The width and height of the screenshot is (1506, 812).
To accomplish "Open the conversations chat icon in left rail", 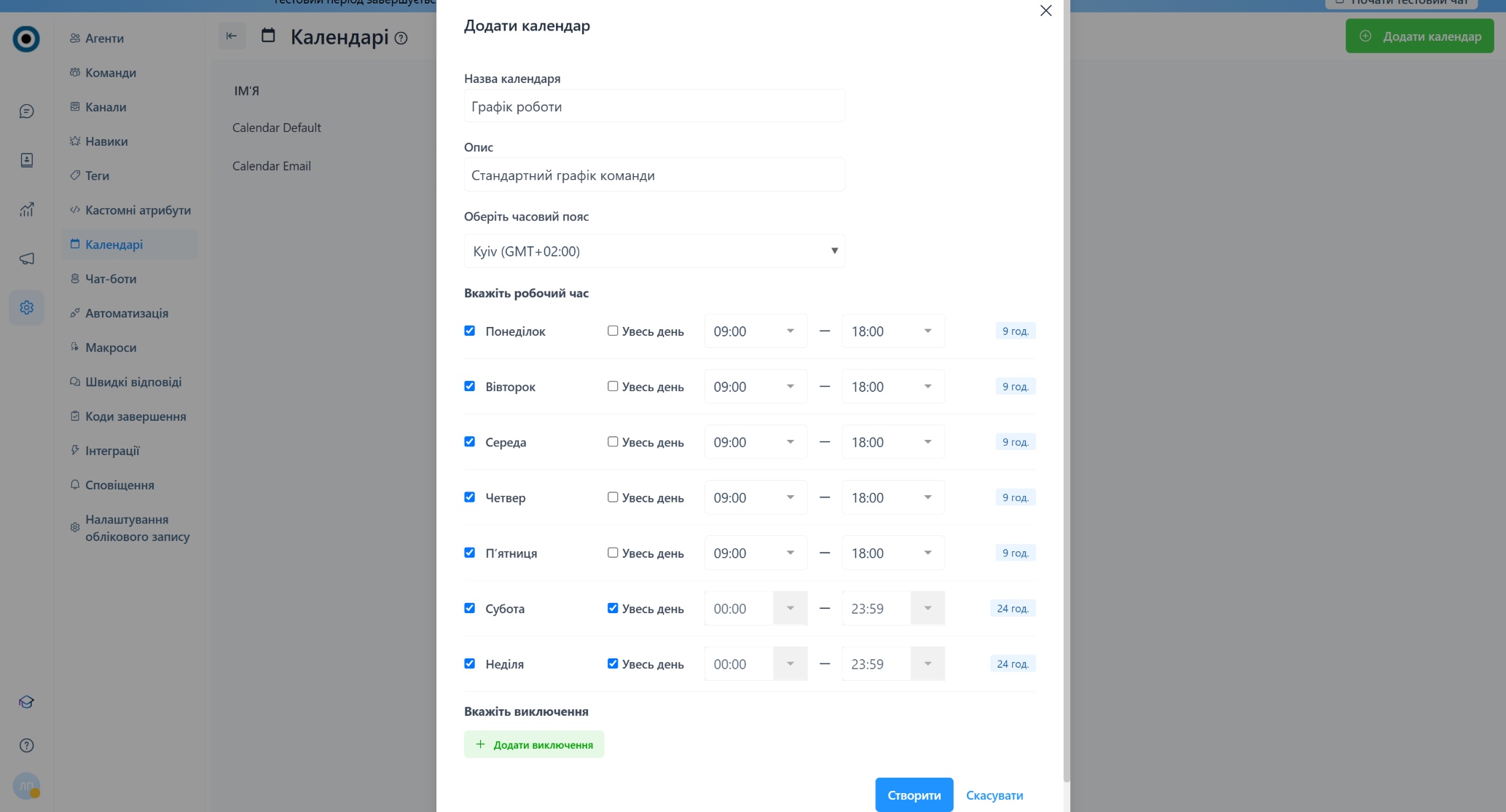I will point(26,111).
